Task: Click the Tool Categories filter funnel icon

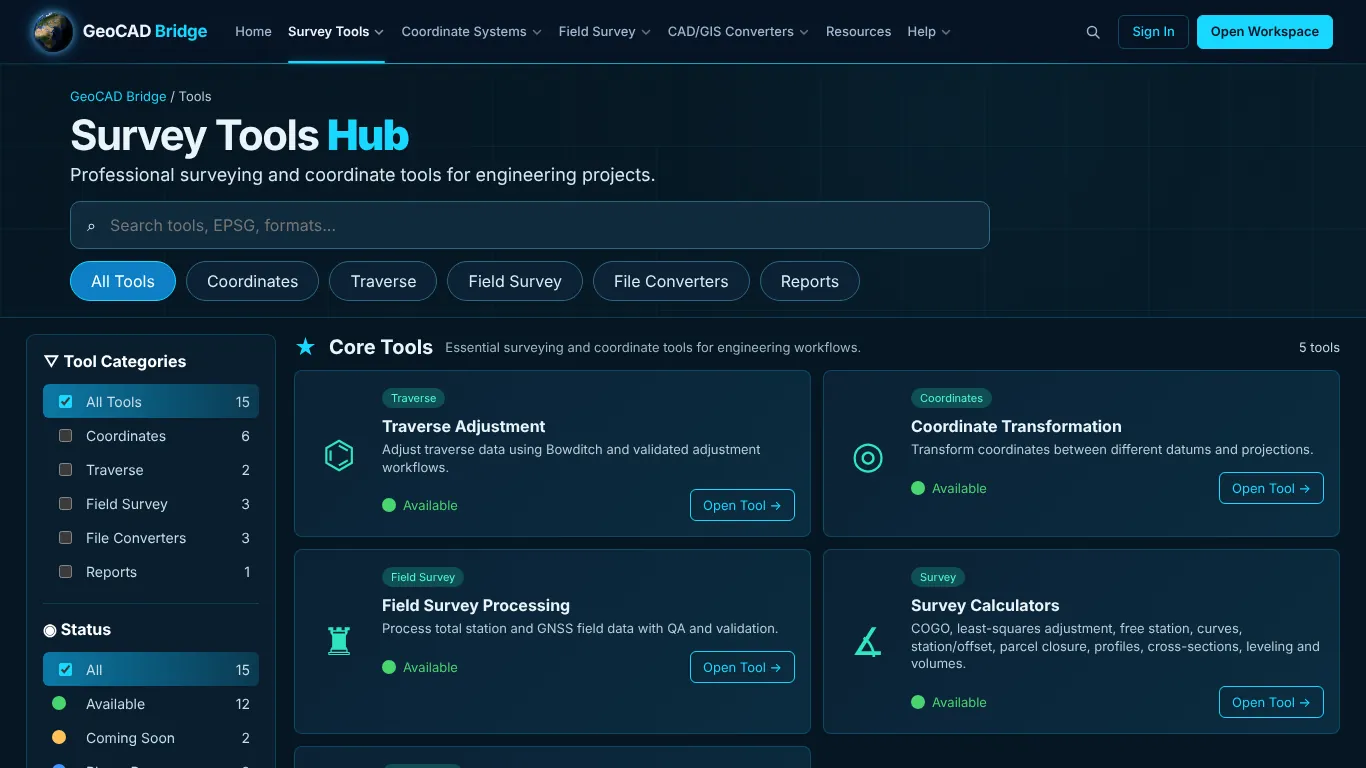Action: pos(51,361)
